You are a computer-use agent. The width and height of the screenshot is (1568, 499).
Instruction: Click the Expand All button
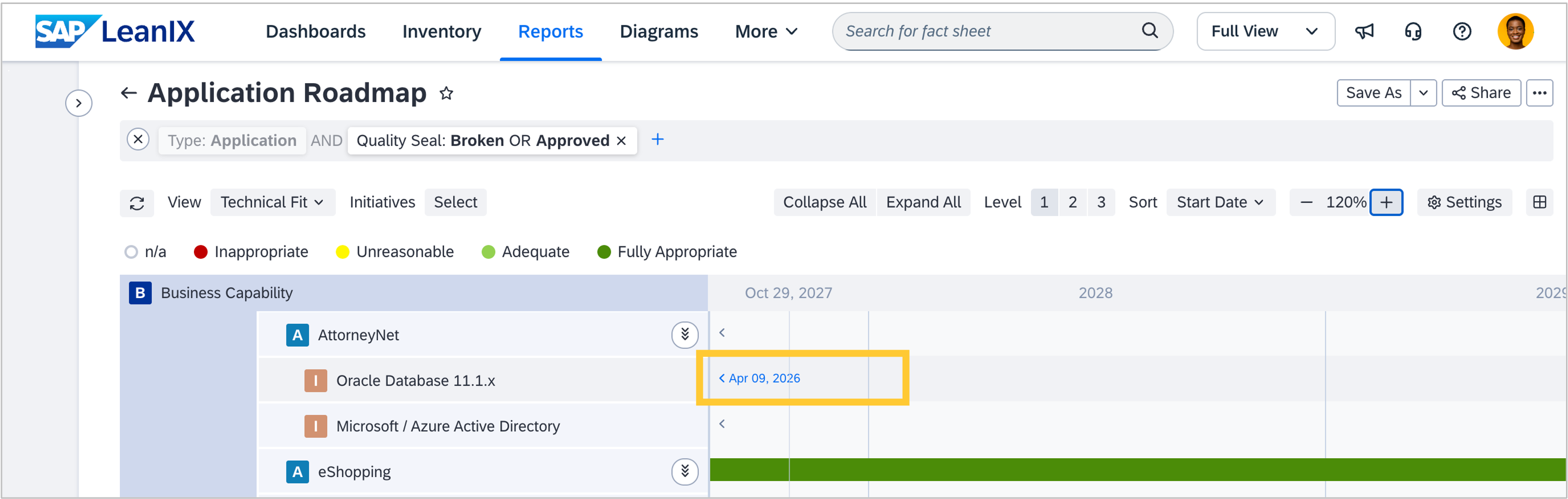923,202
